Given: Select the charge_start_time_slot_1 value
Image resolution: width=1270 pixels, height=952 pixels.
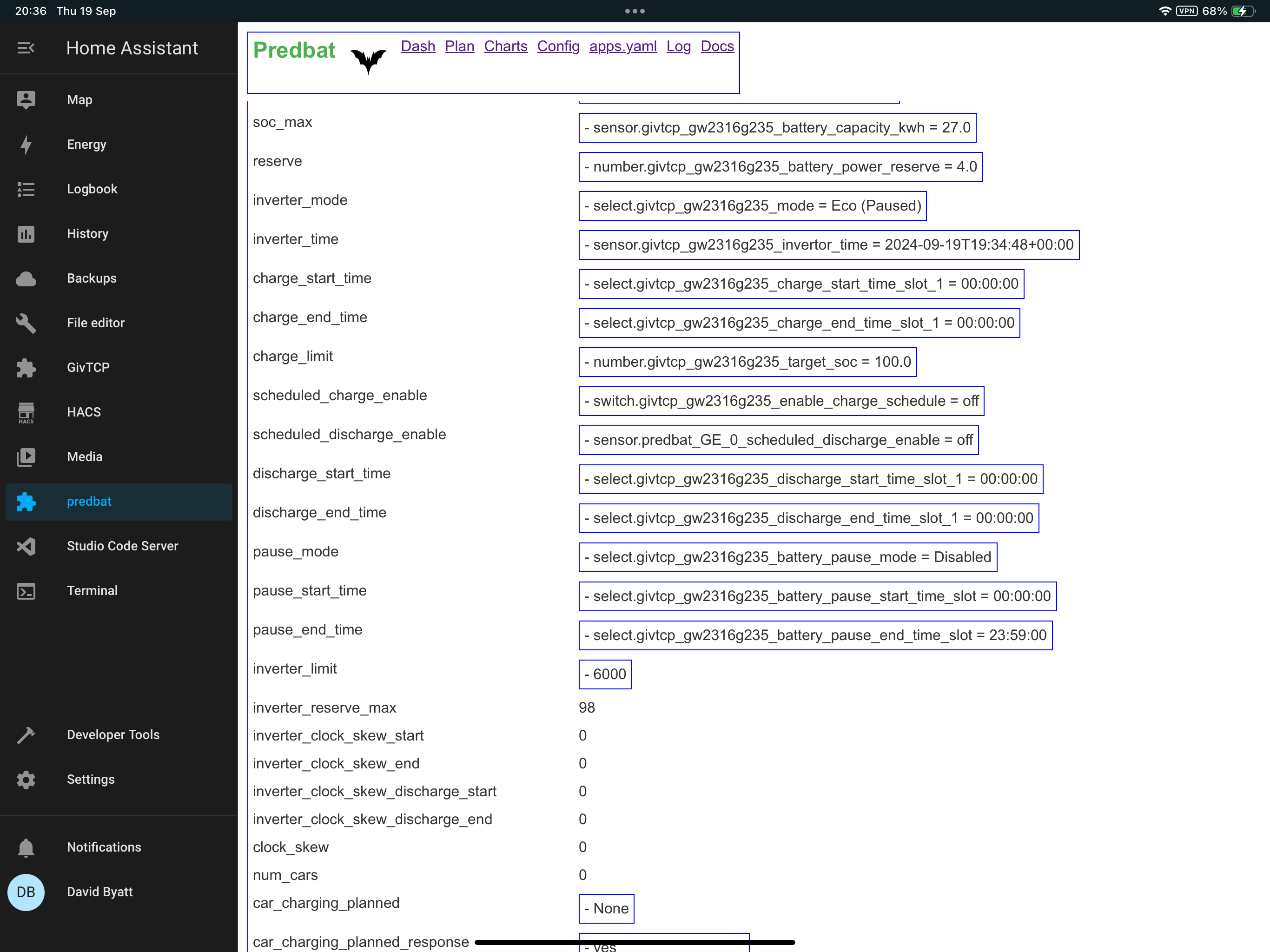Looking at the screenshot, I should (x=801, y=284).
